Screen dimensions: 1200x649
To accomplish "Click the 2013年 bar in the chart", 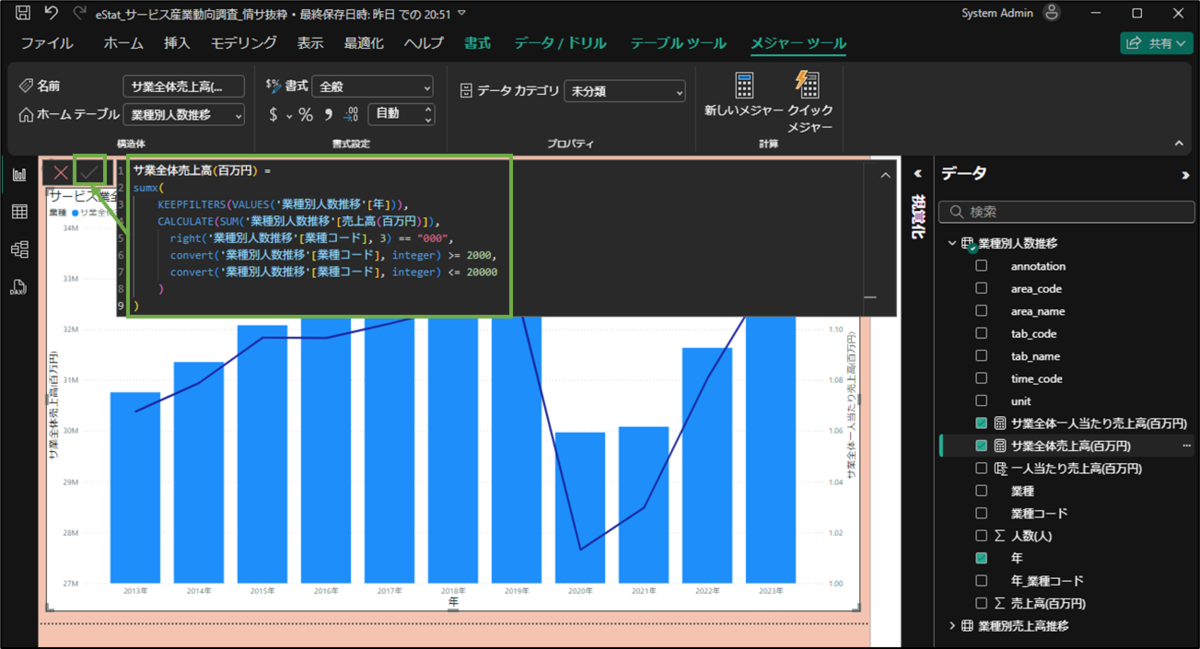I will (135, 488).
